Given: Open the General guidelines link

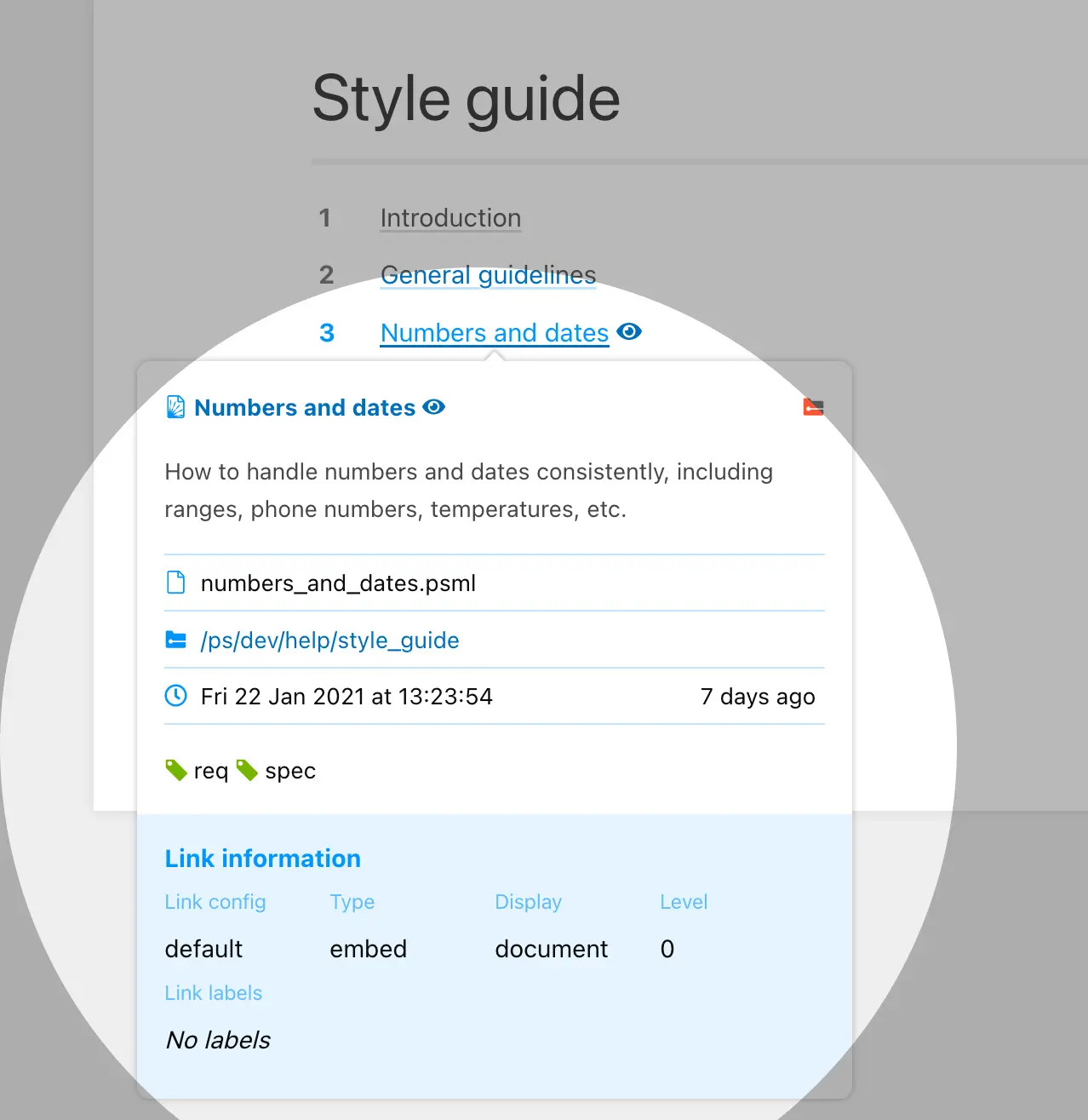Looking at the screenshot, I should (x=488, y=275).
